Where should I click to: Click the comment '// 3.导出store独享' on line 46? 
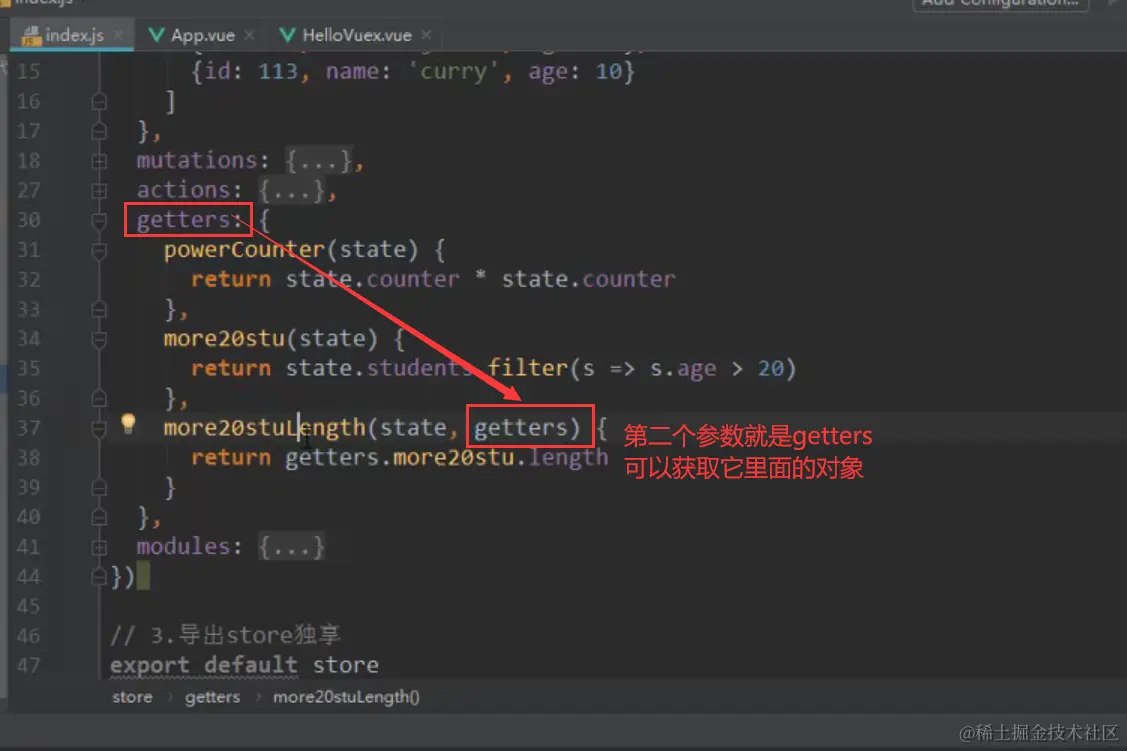(x=225, y=635)
